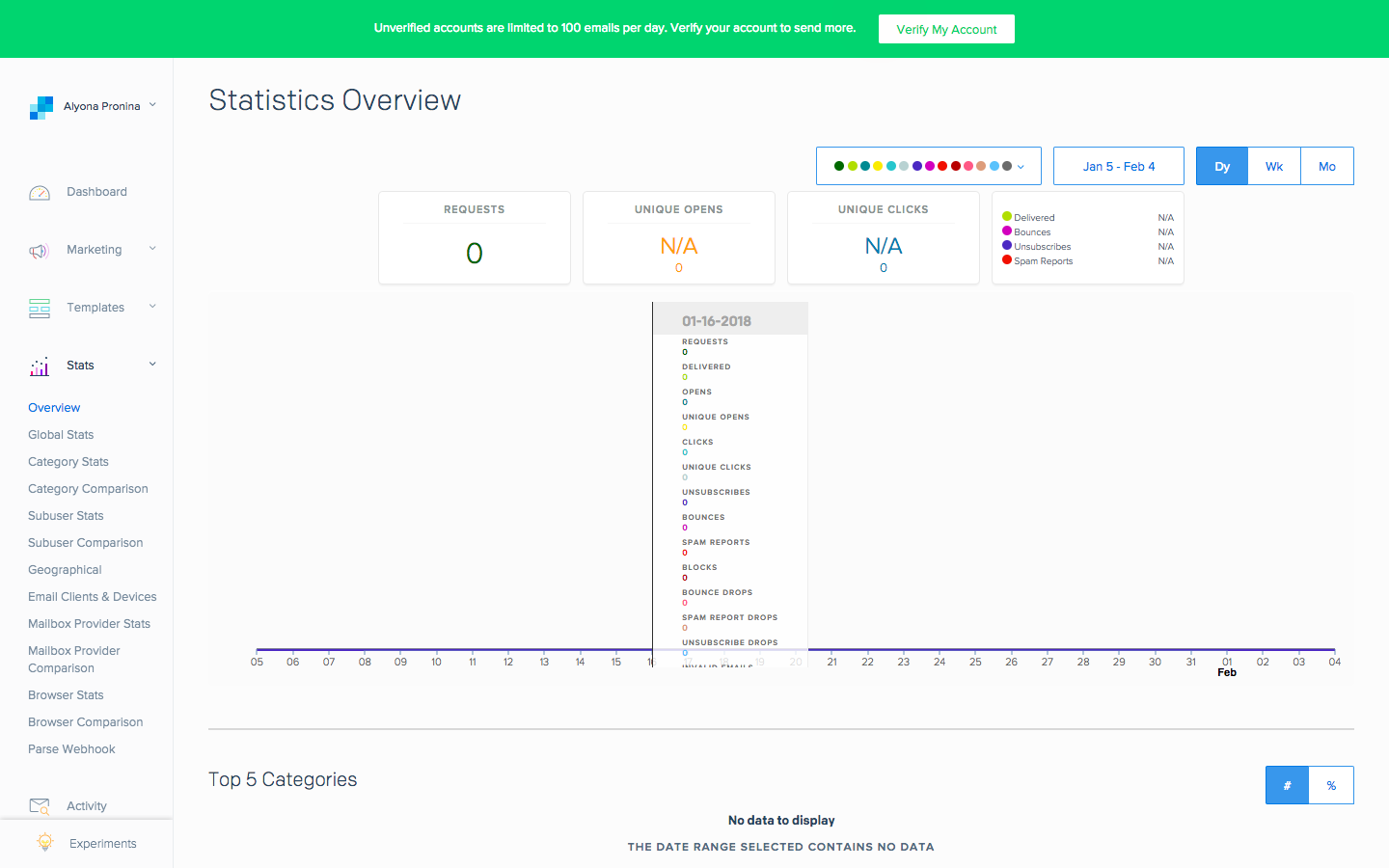
Task: Click the Activity envelope icon
Action: coord(40,805)
